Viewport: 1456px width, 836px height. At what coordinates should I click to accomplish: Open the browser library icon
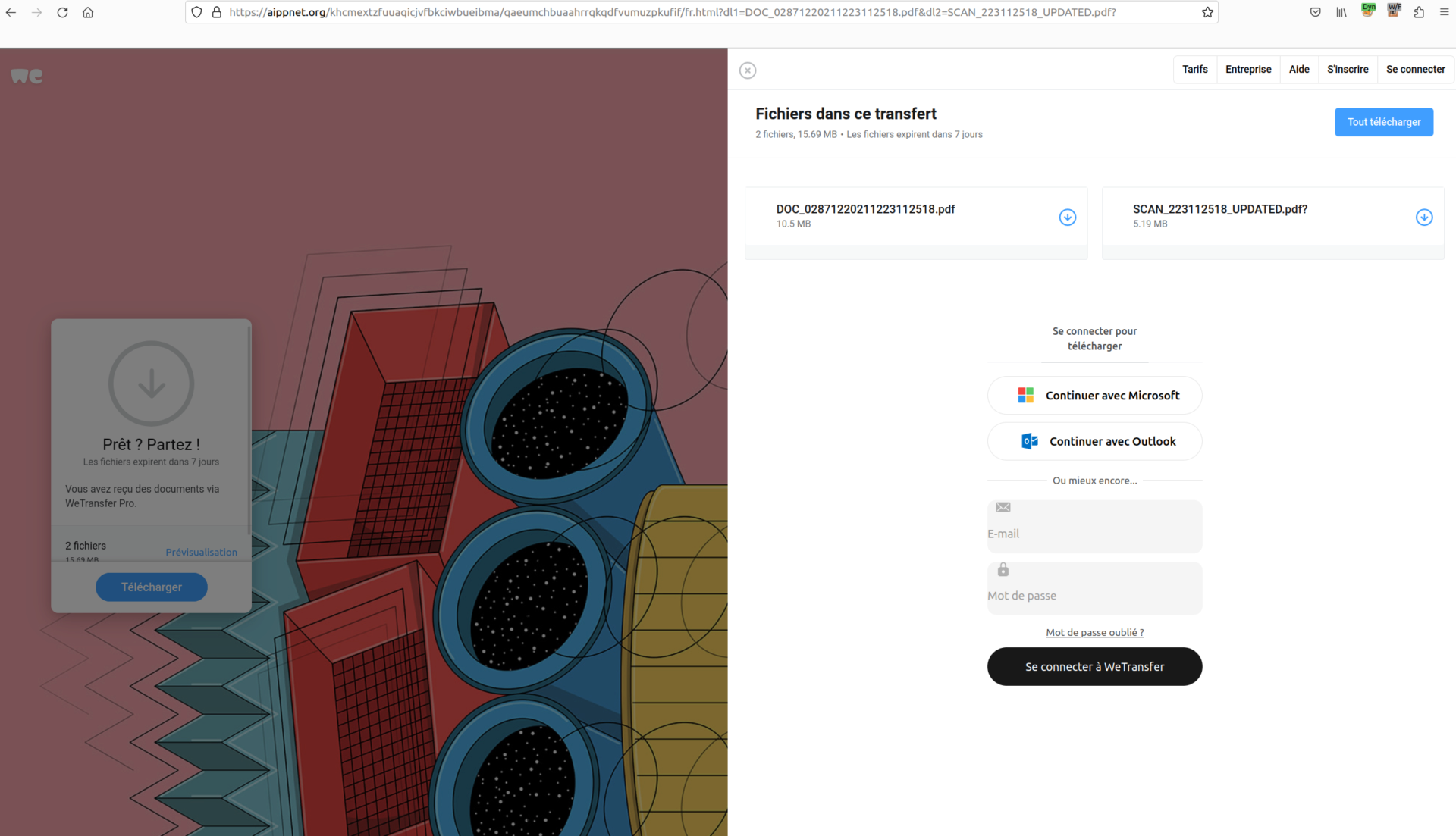pos(1341,12)
